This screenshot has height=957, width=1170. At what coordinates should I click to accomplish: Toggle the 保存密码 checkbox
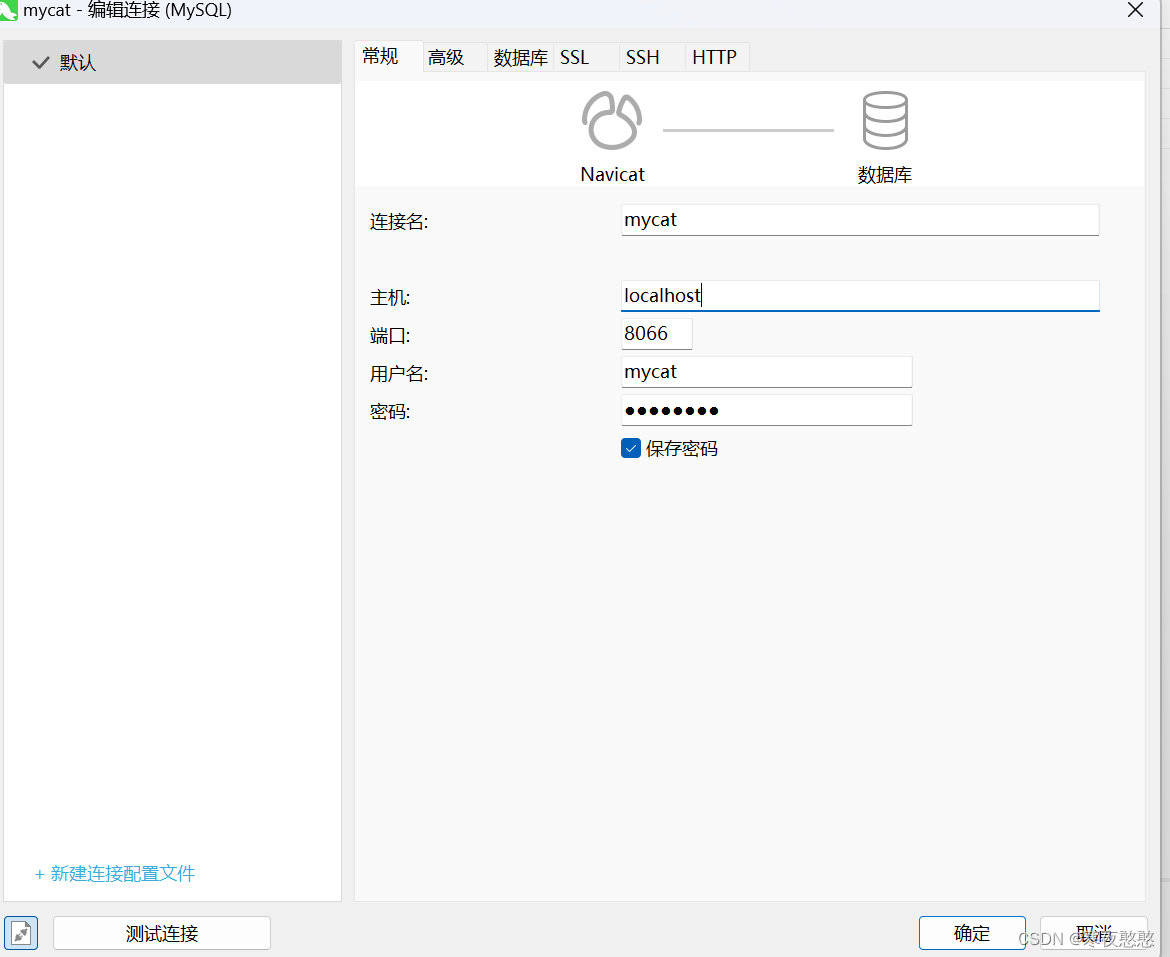631,448
